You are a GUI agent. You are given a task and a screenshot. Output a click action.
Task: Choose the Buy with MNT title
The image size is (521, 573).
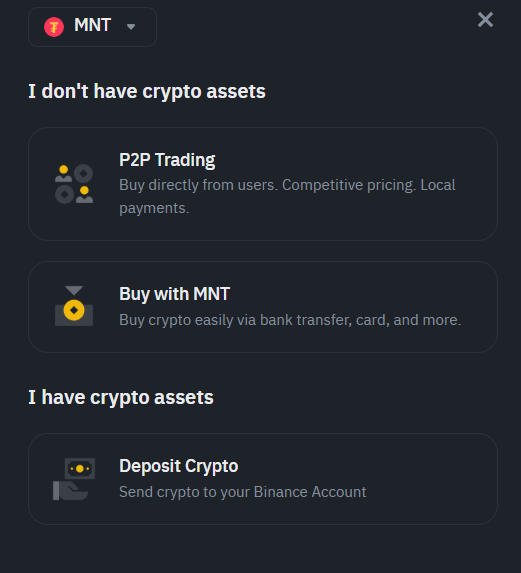[174, 294]
